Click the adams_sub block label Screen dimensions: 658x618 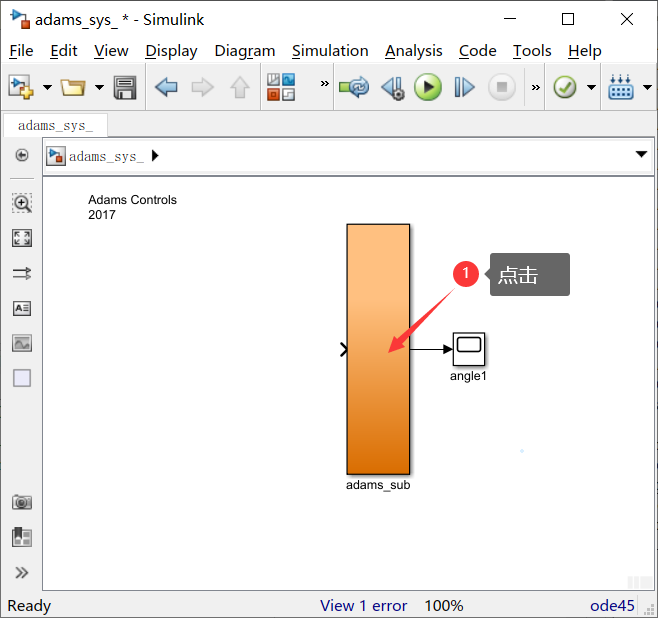tap(378, 485)
